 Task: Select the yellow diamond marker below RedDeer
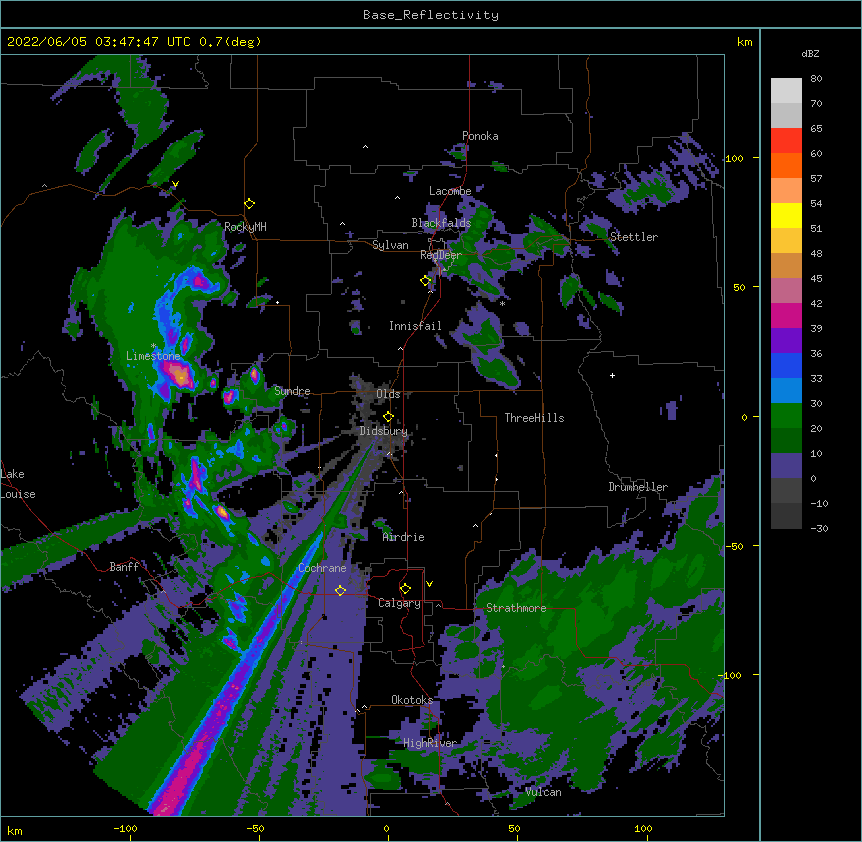tap(426, 281)
